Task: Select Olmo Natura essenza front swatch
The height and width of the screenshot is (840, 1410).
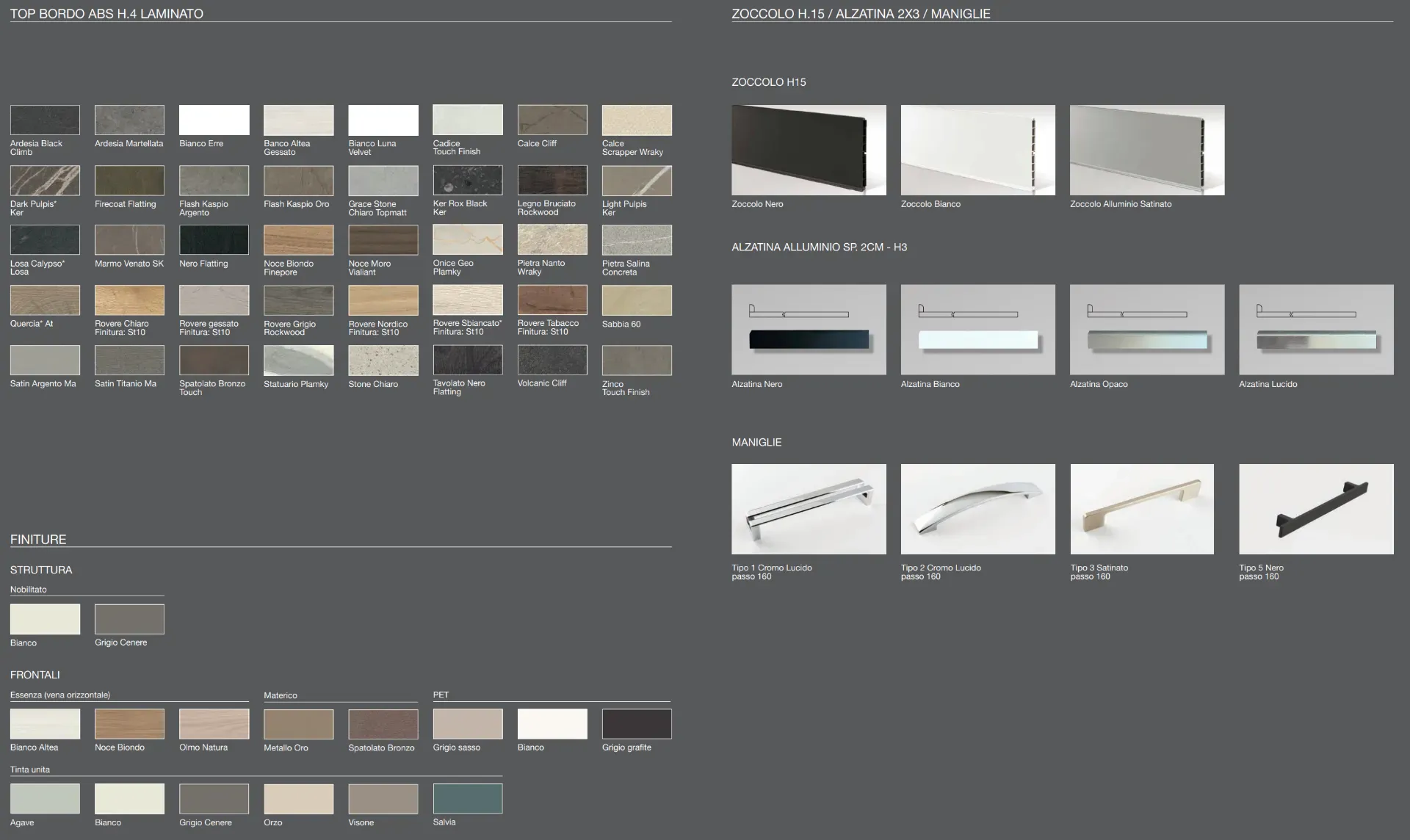Action: click(214, 724)
